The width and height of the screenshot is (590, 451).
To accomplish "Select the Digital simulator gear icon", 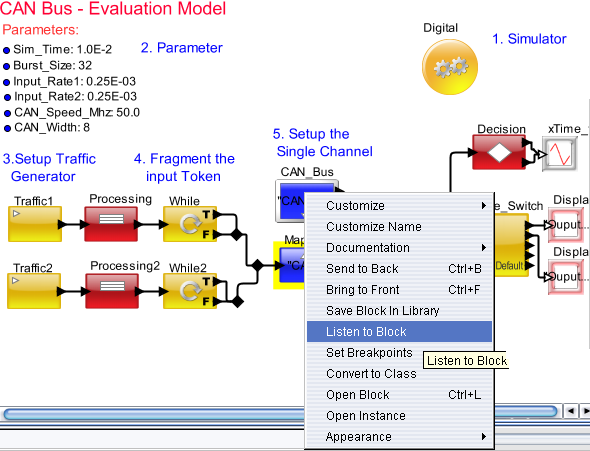I will click(450, 67).
